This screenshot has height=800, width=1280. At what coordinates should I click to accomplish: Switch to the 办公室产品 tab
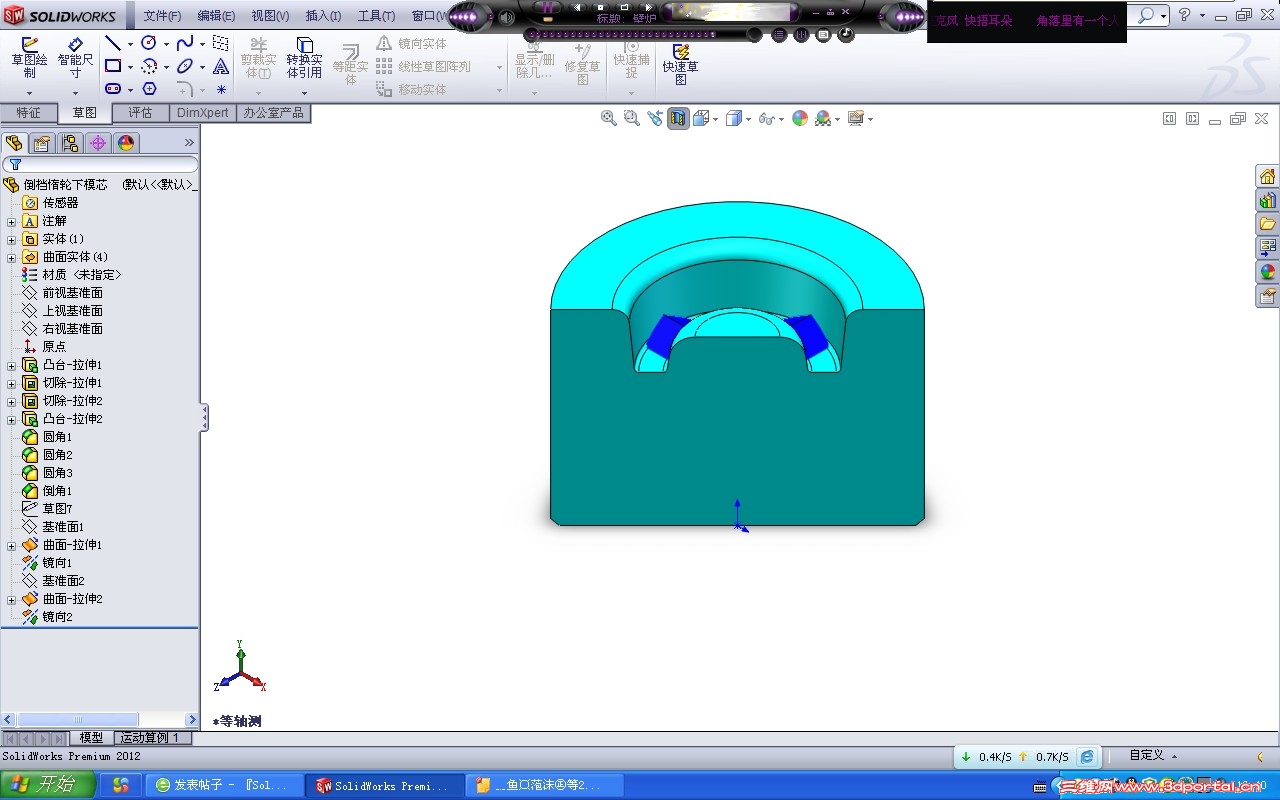(x=273, y=113)
